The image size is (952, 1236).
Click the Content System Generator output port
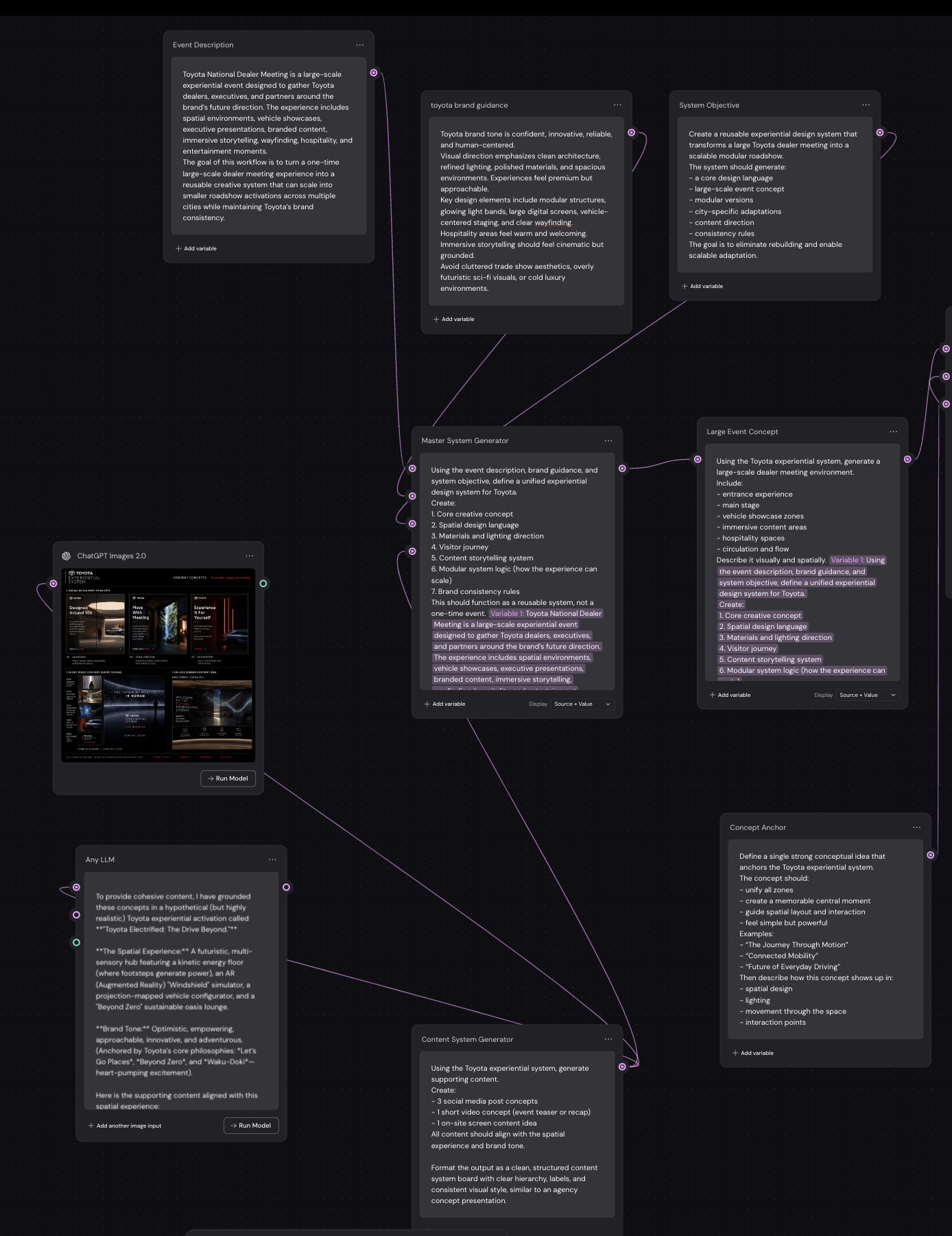pyautogui.click(x=622, y=1067)
